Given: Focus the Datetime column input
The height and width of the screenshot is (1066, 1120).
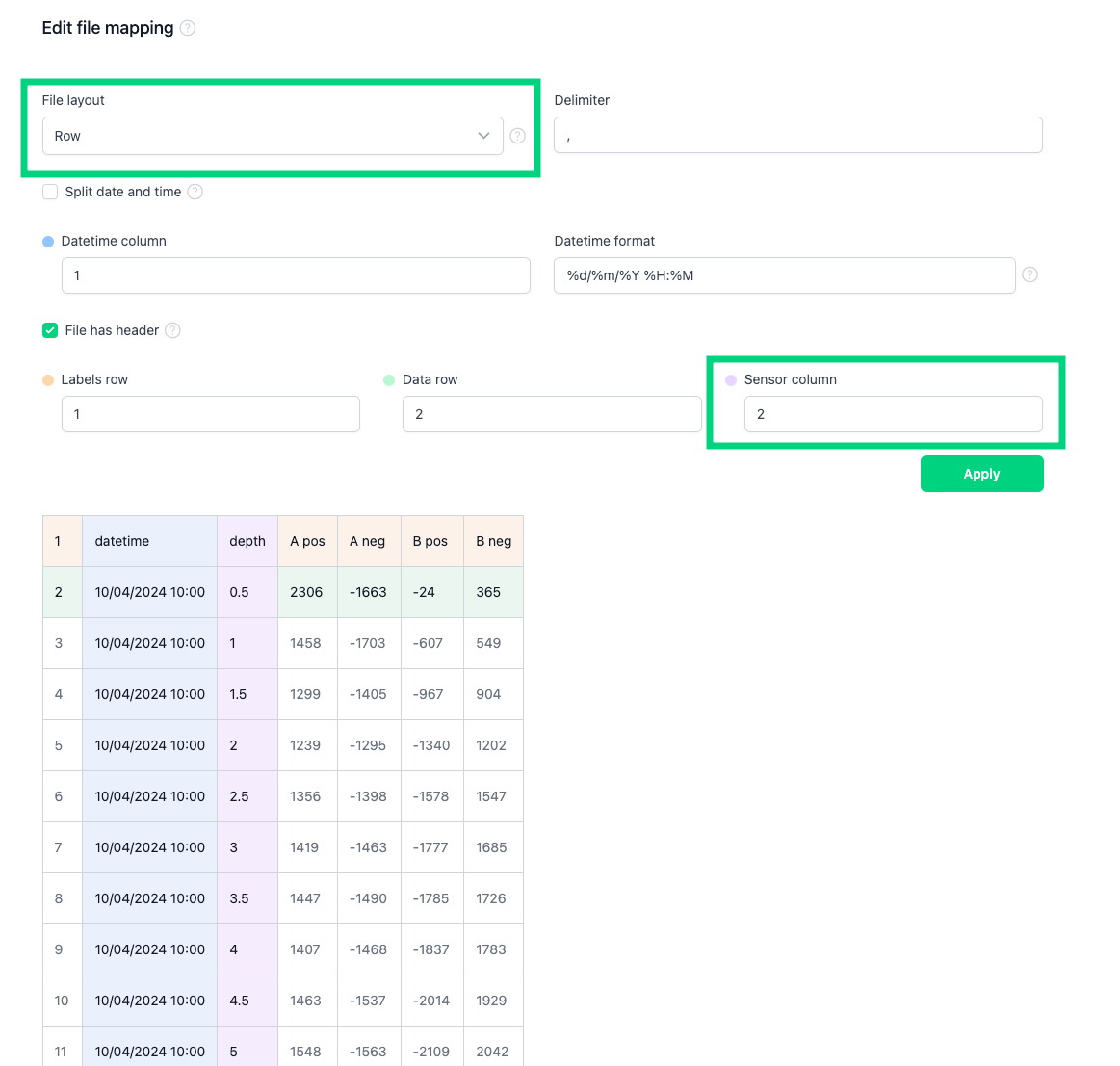Looking at the screenshot, I should tap(296, 275).
